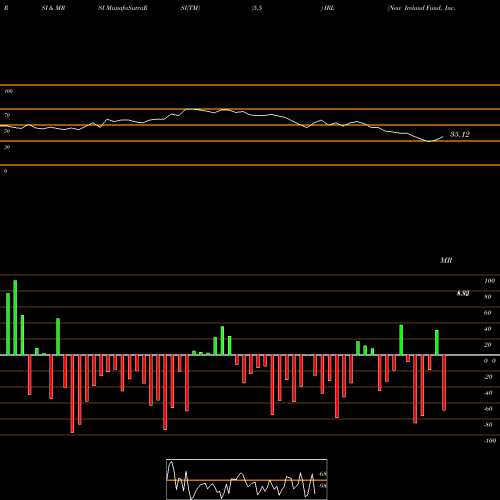Click the MR axis label -20

pyautogui.click(x=488, y=377)
